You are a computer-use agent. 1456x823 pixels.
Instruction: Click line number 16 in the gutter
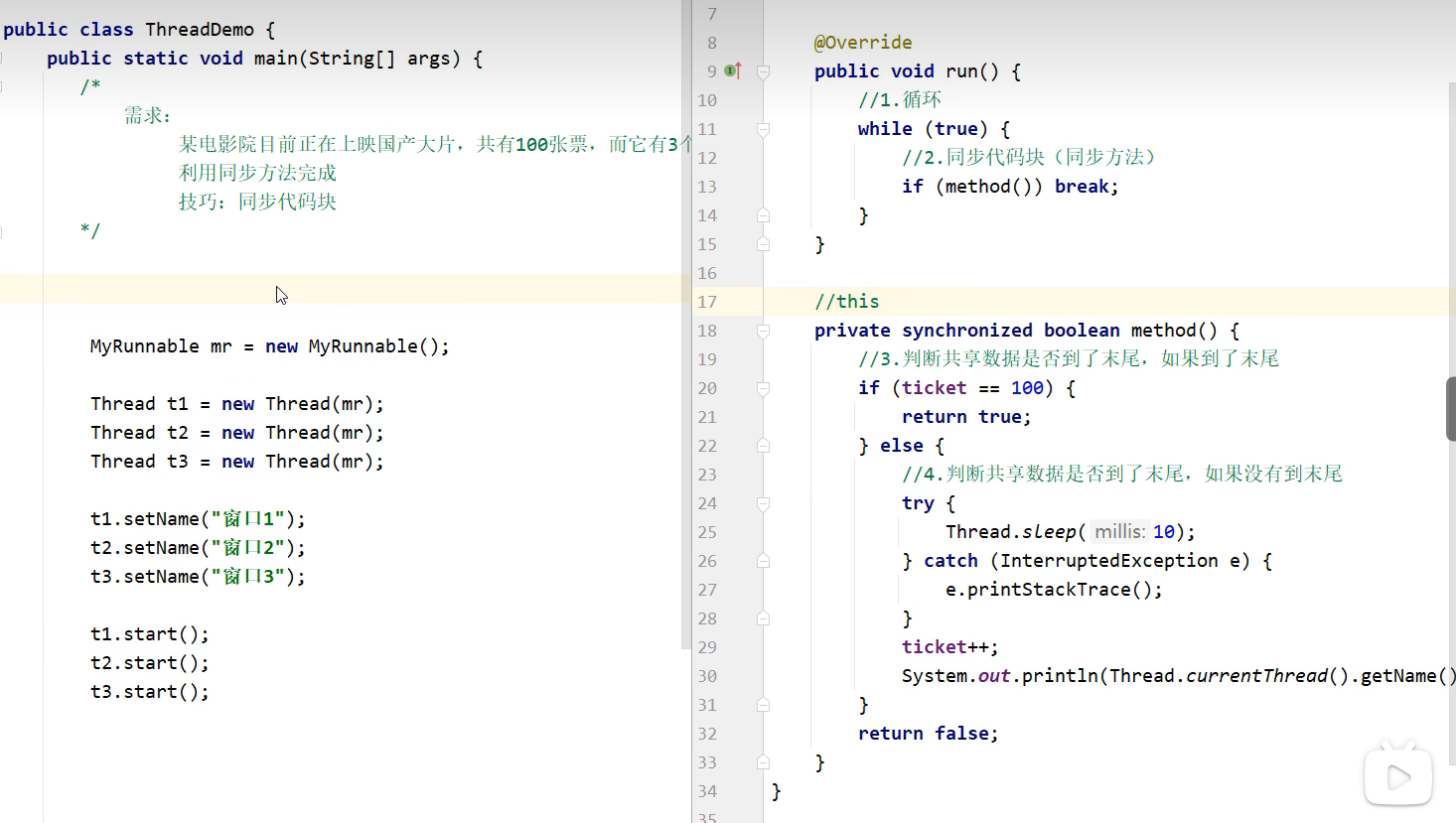(707, 273)
